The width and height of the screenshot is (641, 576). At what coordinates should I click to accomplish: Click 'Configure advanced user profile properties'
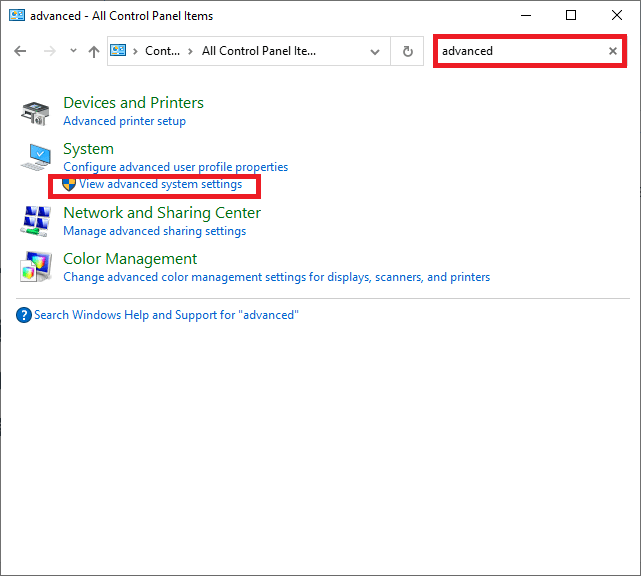[x=175, y=167]
